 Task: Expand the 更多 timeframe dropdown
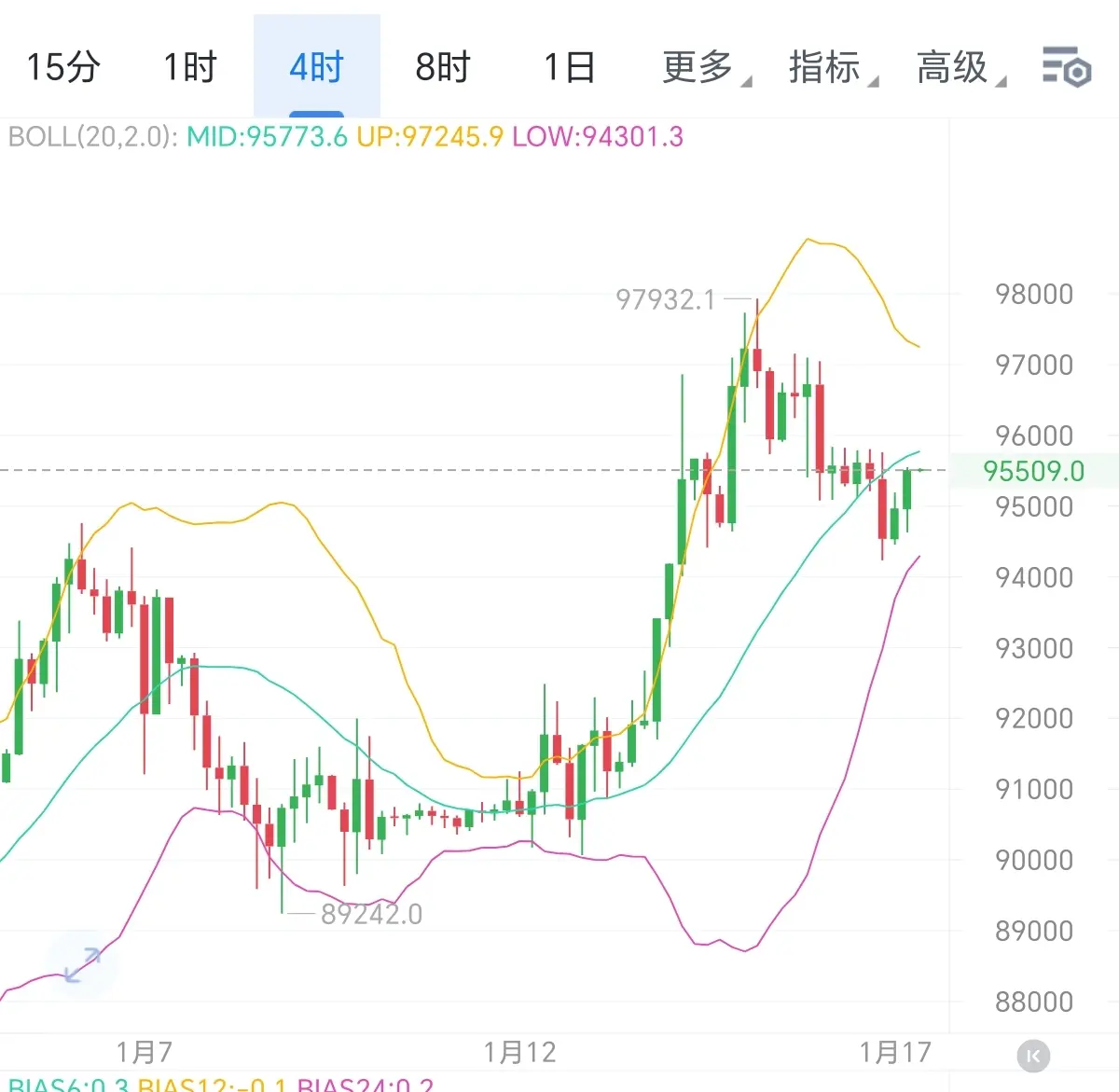click(x=706, y=67)
